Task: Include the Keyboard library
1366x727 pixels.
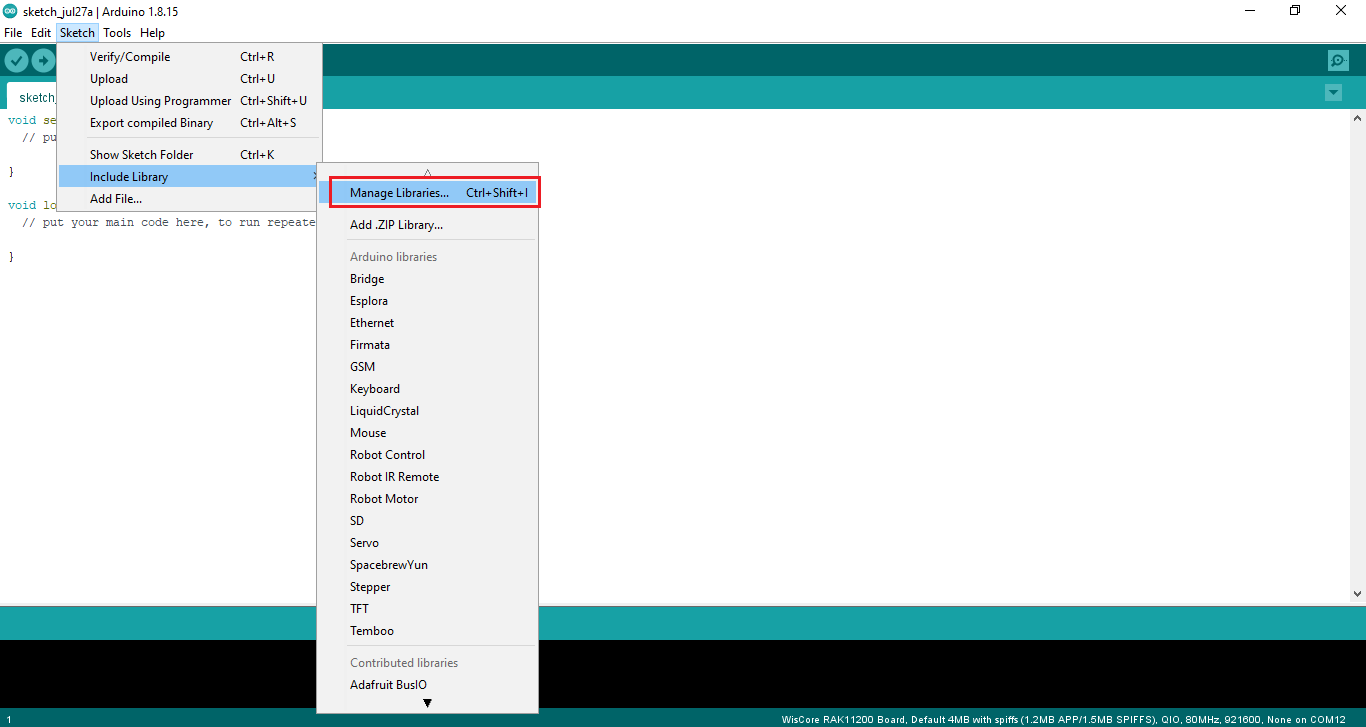Action: (x=428, y=389)
